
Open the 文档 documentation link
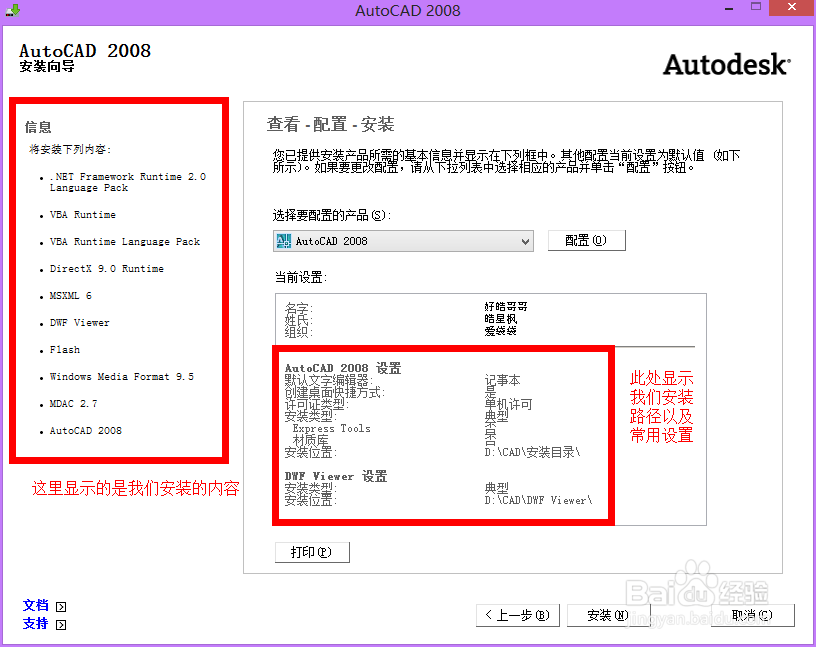[x=35, y=605]
